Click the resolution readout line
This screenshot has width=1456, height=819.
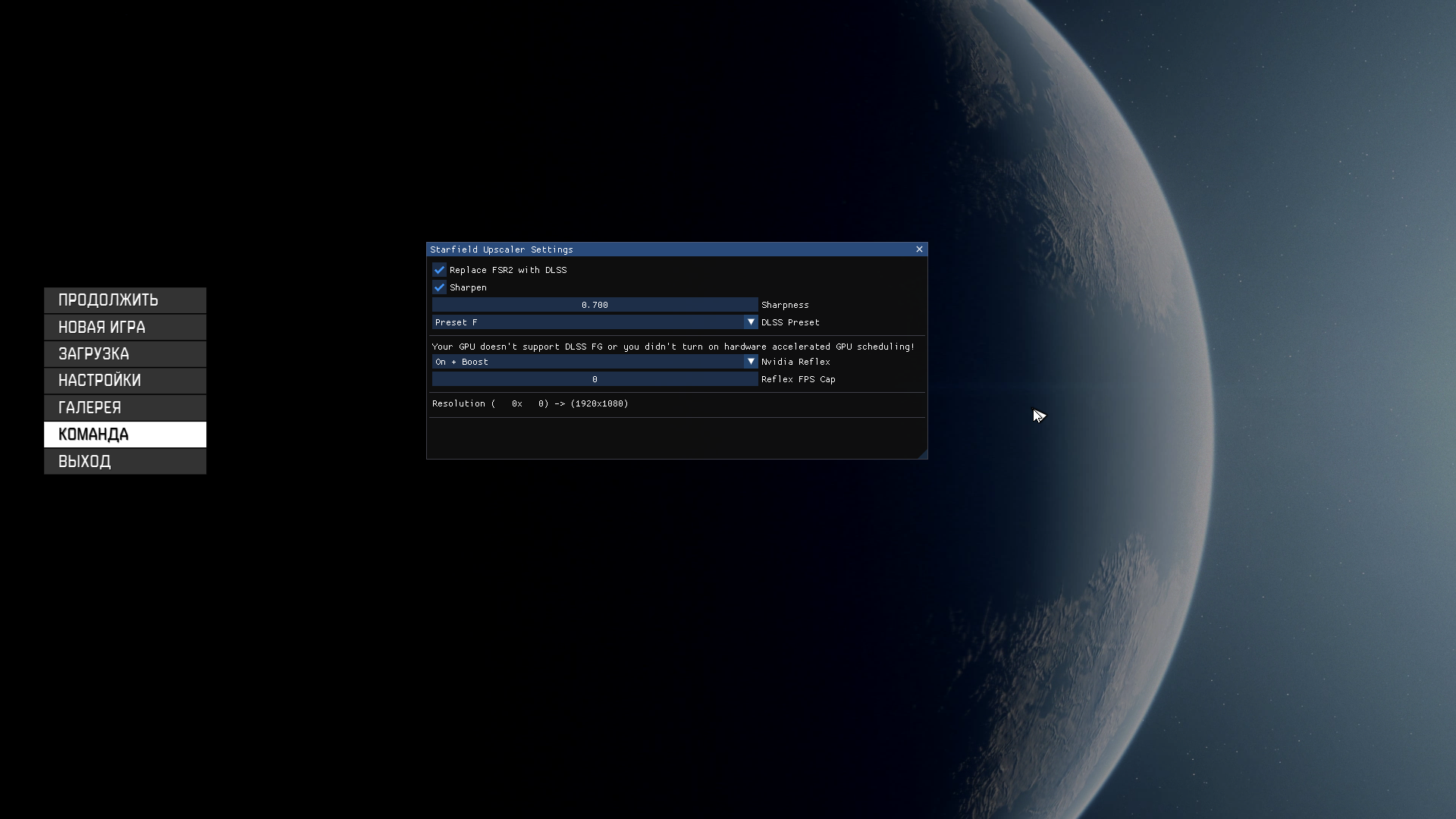529,403
